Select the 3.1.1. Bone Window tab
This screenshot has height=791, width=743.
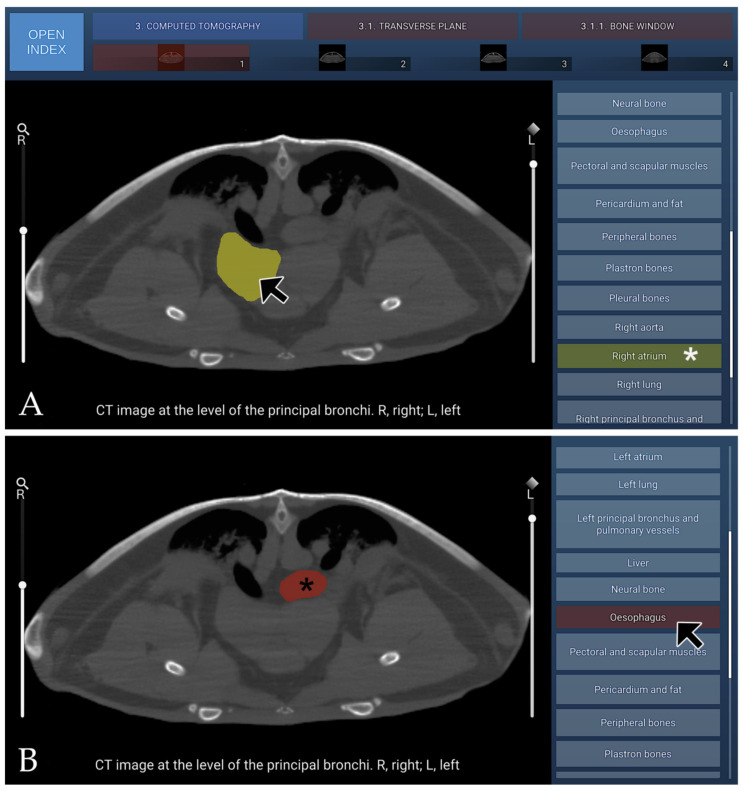point(627,26)
